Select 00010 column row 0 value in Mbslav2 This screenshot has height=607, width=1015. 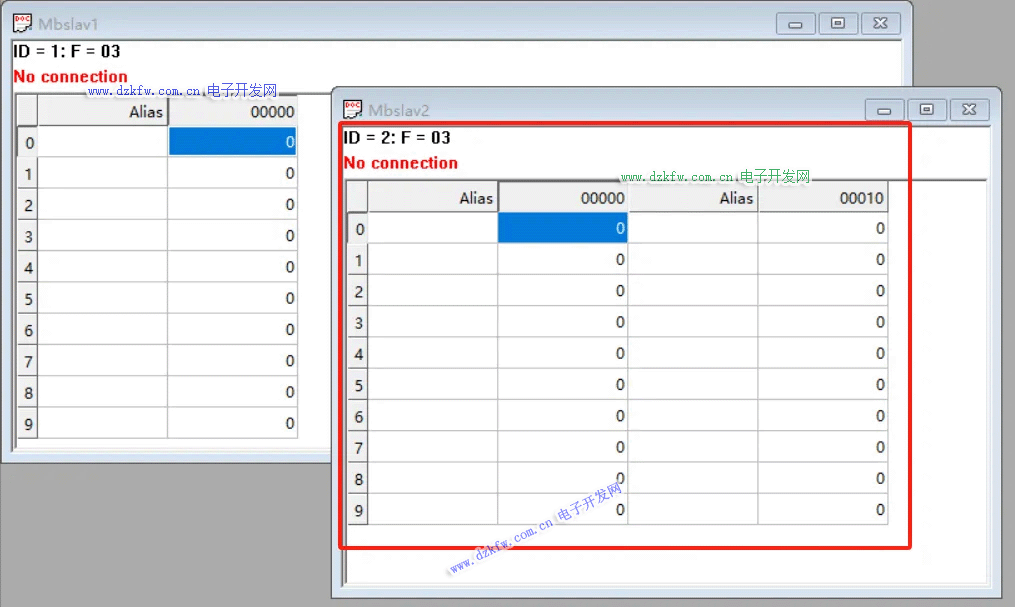(823, 228)
